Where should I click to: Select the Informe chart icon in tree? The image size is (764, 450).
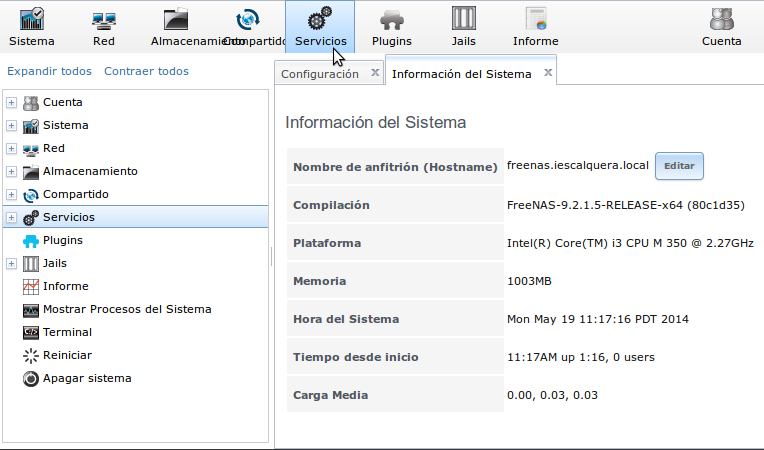[x=31, y=286]
